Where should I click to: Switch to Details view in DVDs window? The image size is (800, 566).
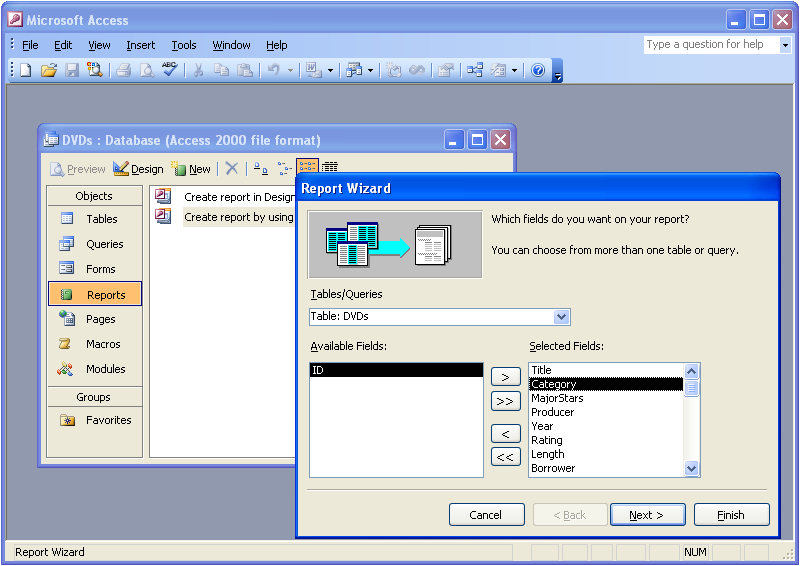coord(330,167)
